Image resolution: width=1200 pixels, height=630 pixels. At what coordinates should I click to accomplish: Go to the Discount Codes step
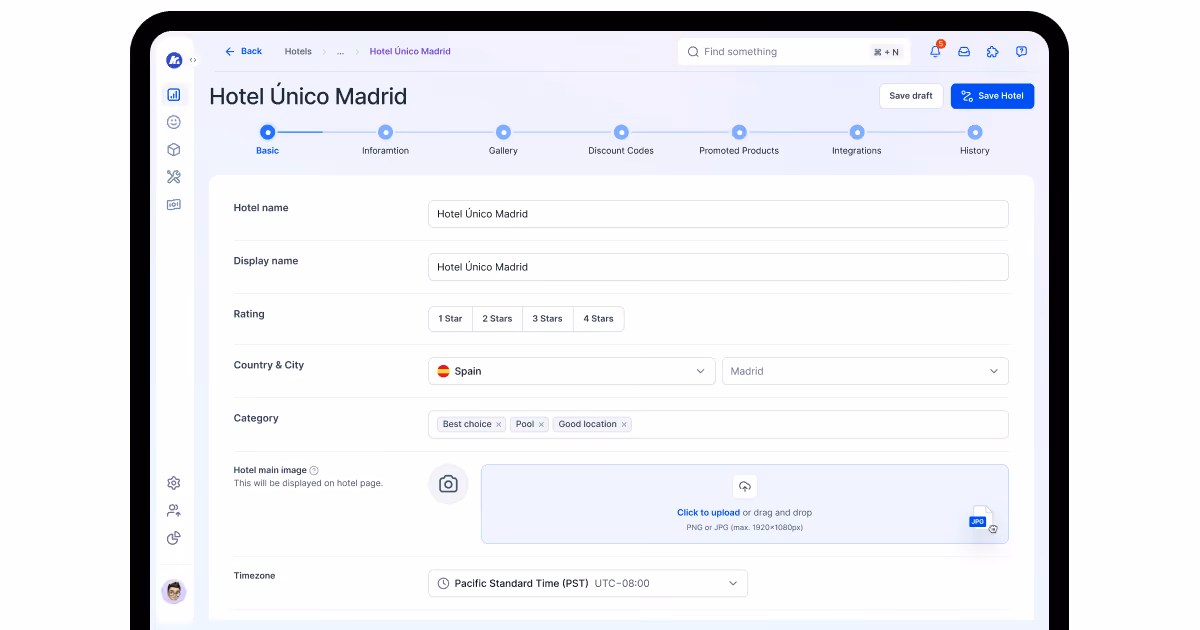pos(621,140)
